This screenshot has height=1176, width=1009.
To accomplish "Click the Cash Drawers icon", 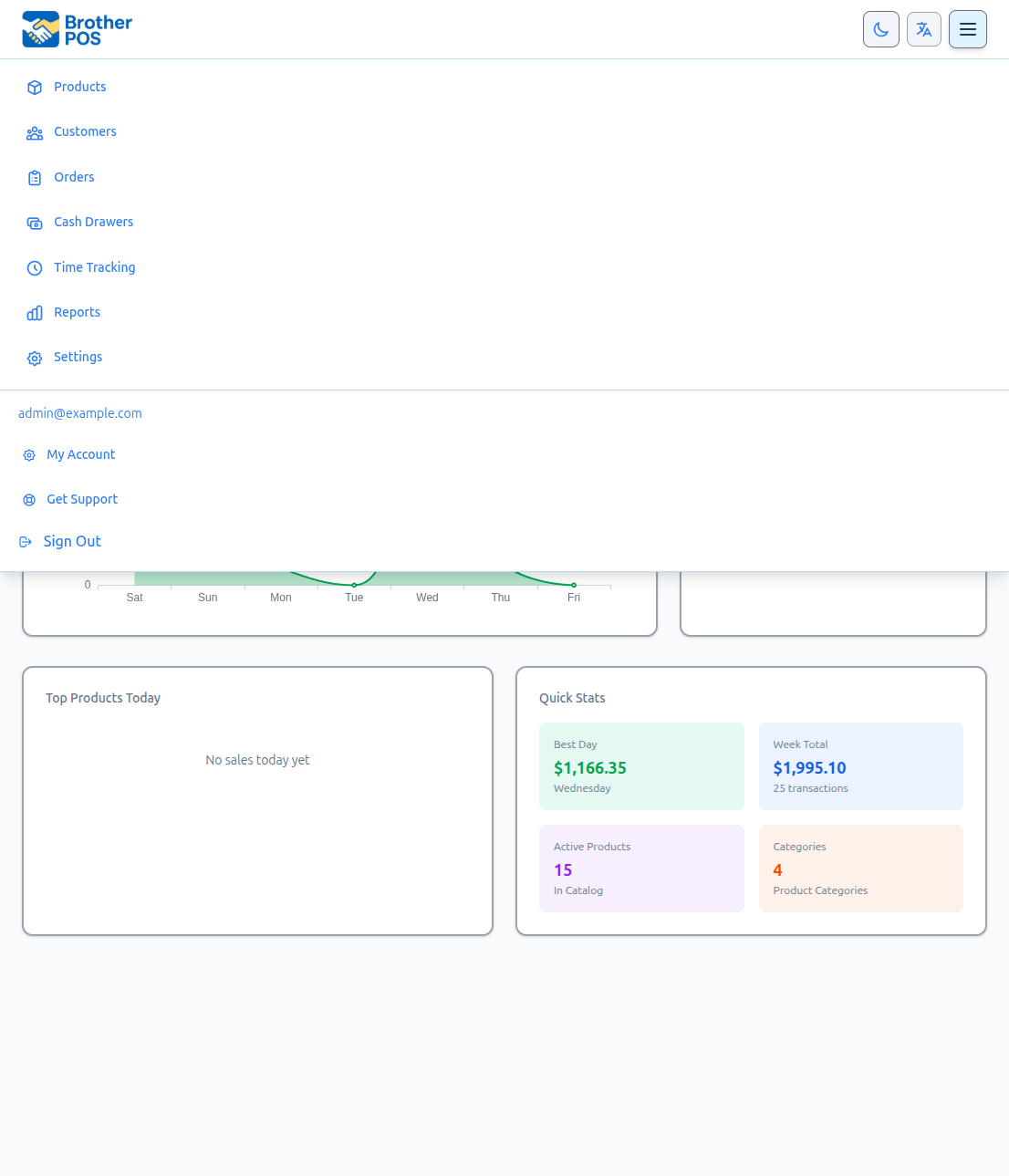I will [x=35, y=223].
